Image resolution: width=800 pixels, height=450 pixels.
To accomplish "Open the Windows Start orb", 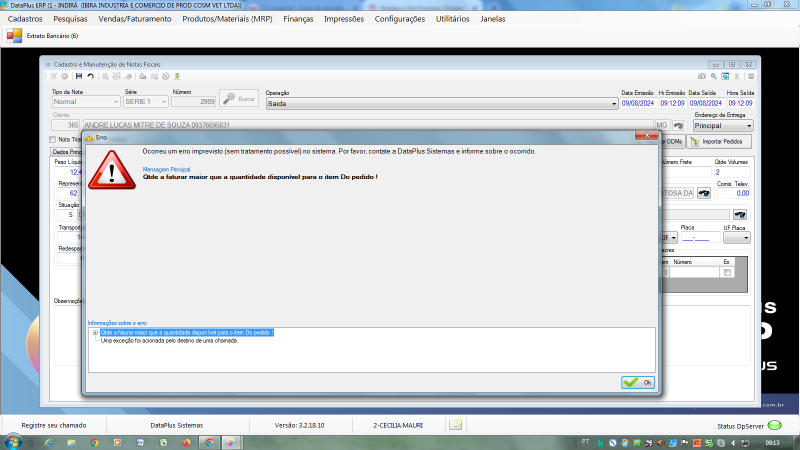I will coord(13,442).
